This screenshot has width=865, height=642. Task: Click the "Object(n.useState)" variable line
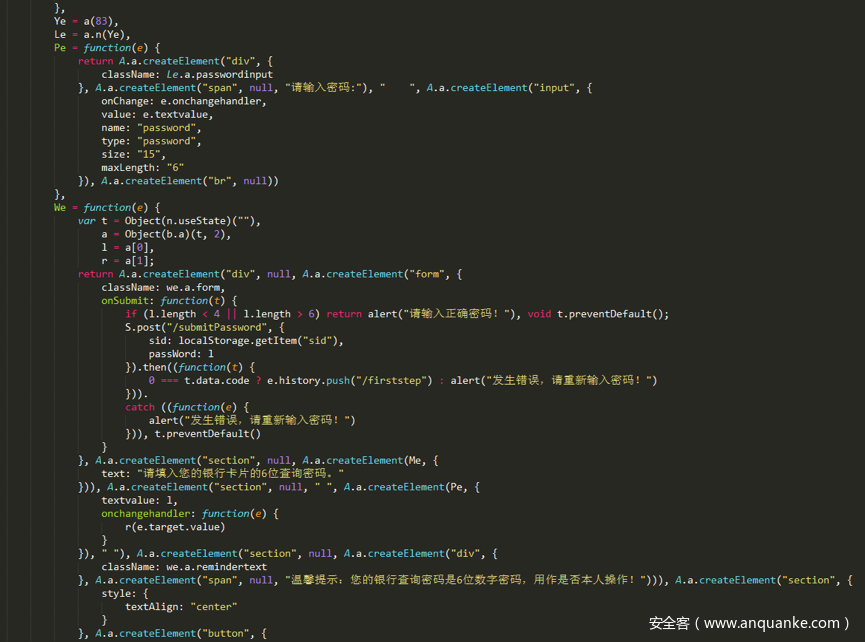[x=170, y=221]
